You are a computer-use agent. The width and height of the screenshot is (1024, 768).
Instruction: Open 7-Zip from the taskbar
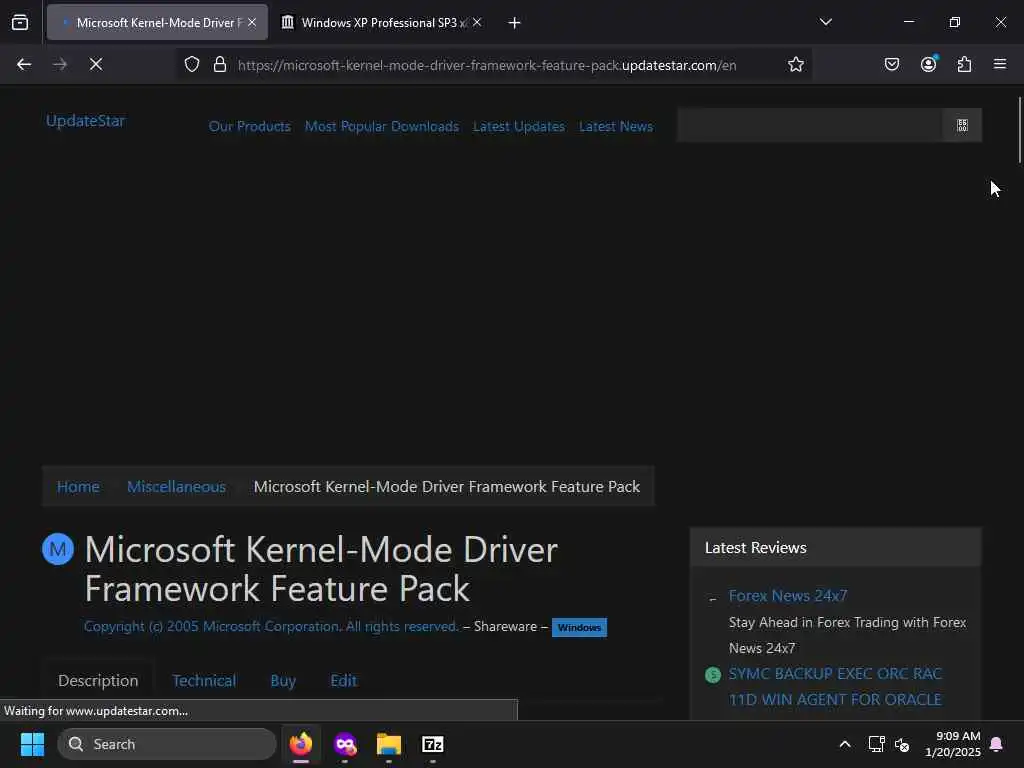432,744
